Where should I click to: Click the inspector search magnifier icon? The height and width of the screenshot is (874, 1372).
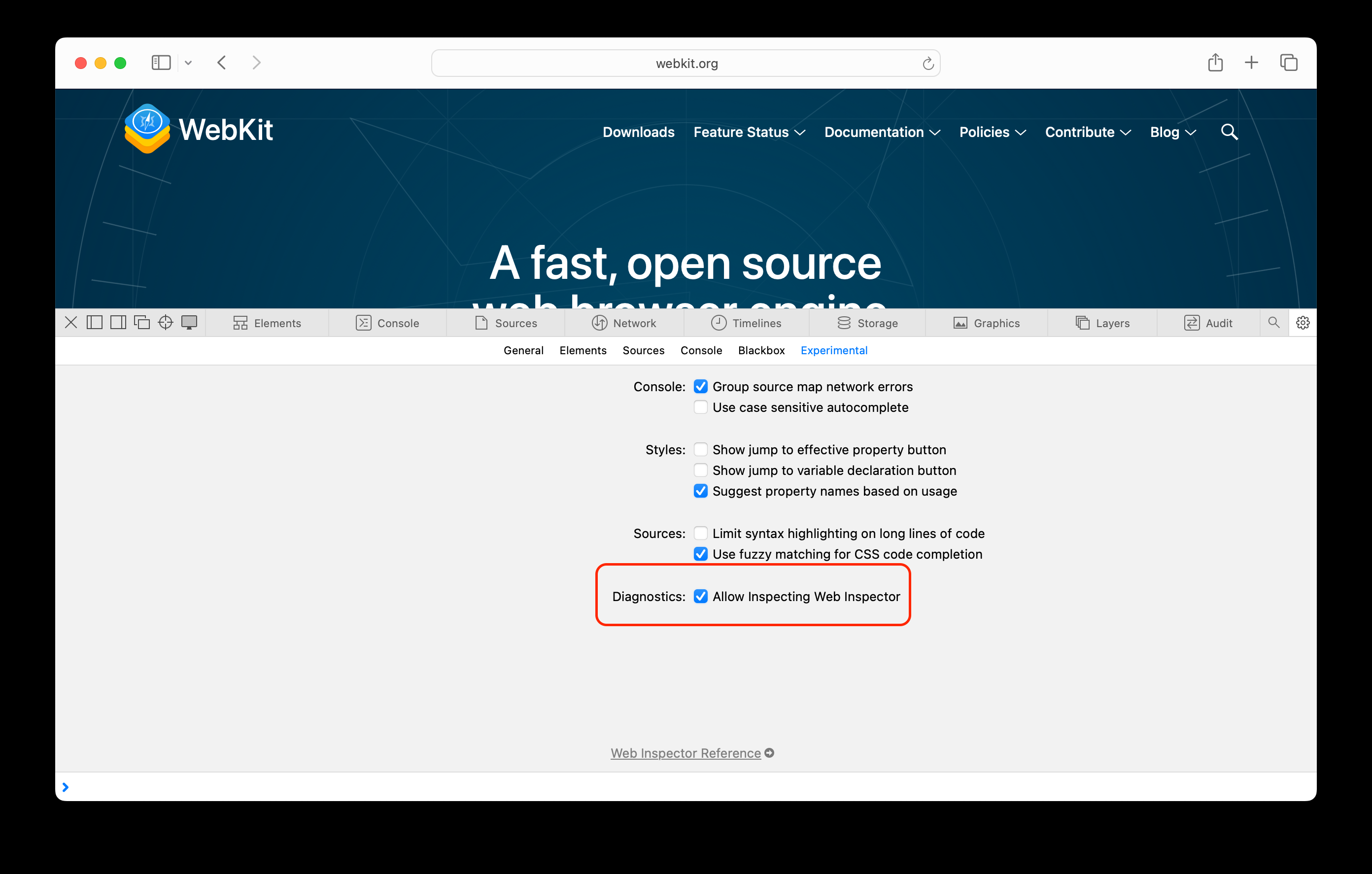coord(1273,323)
